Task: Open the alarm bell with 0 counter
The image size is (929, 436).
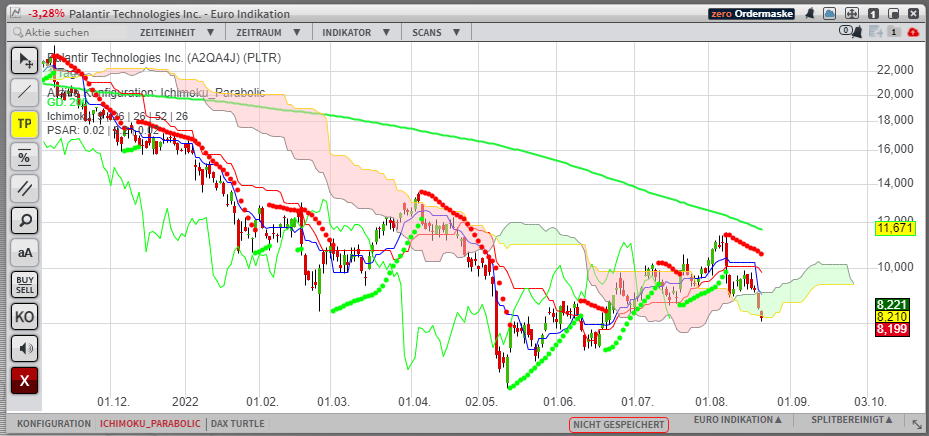Action: point(850,32)
